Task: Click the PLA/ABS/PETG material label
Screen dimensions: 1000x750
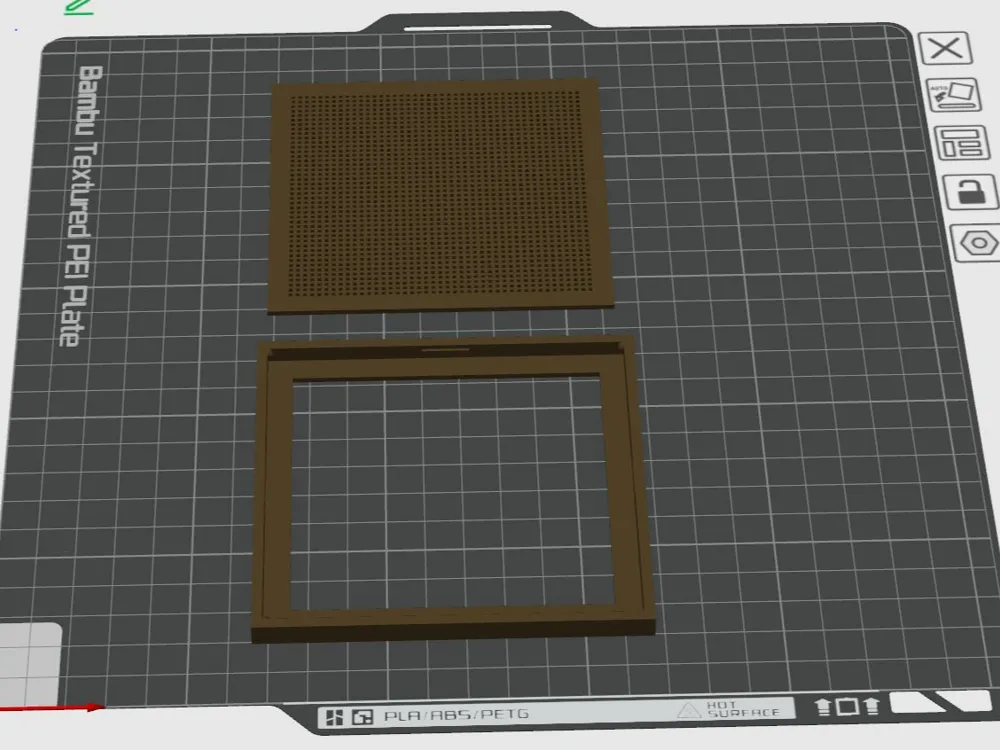Action: click(x=455, y=715)
